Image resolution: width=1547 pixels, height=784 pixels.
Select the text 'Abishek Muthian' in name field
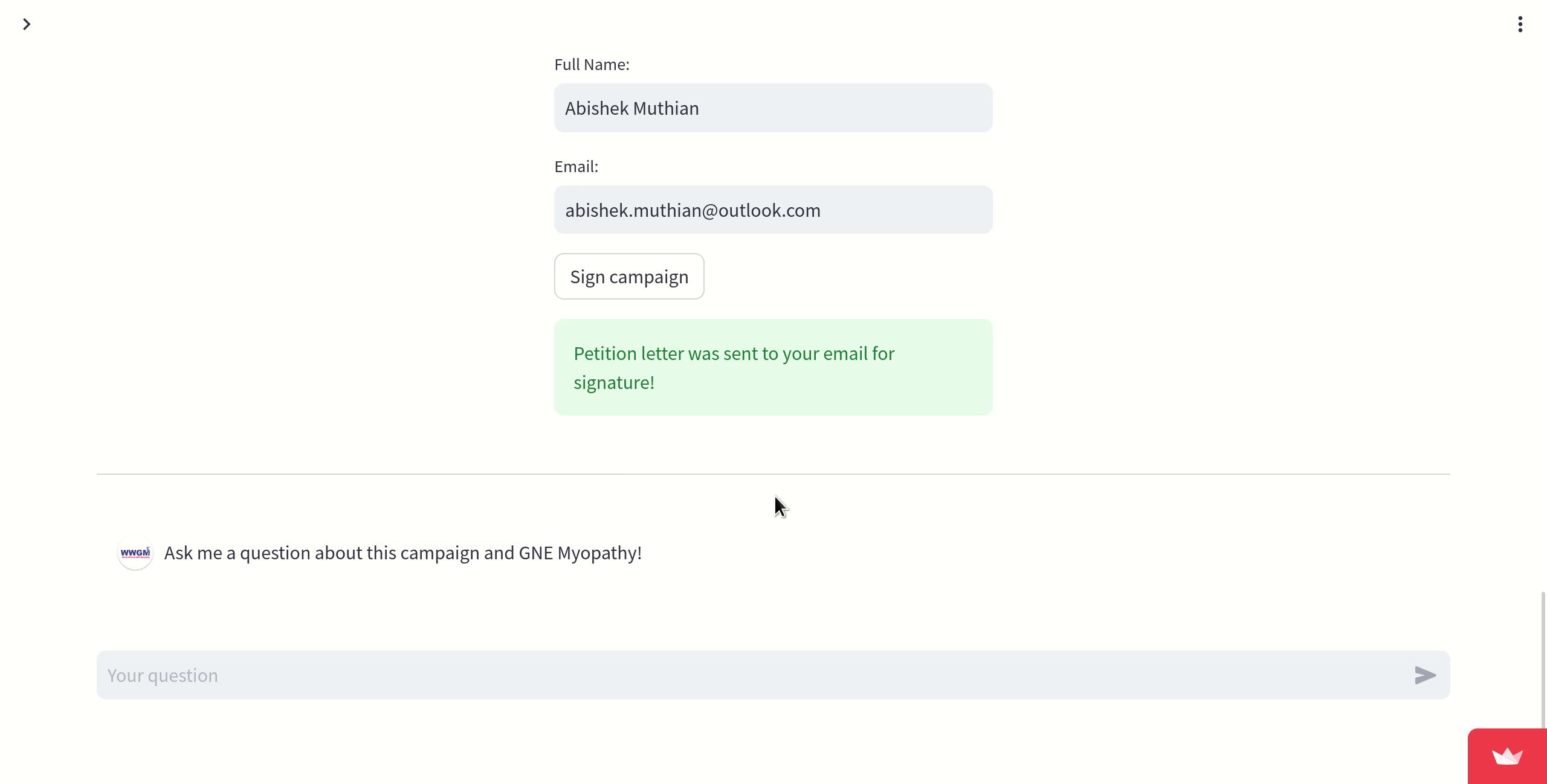point(631,108)
